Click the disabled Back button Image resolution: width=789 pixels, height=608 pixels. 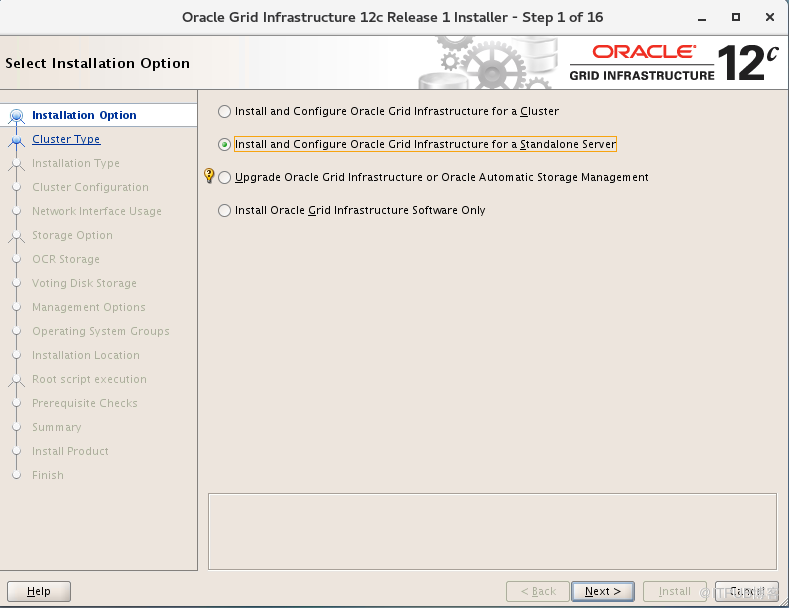pyautogui.click(x=538, y=591)
